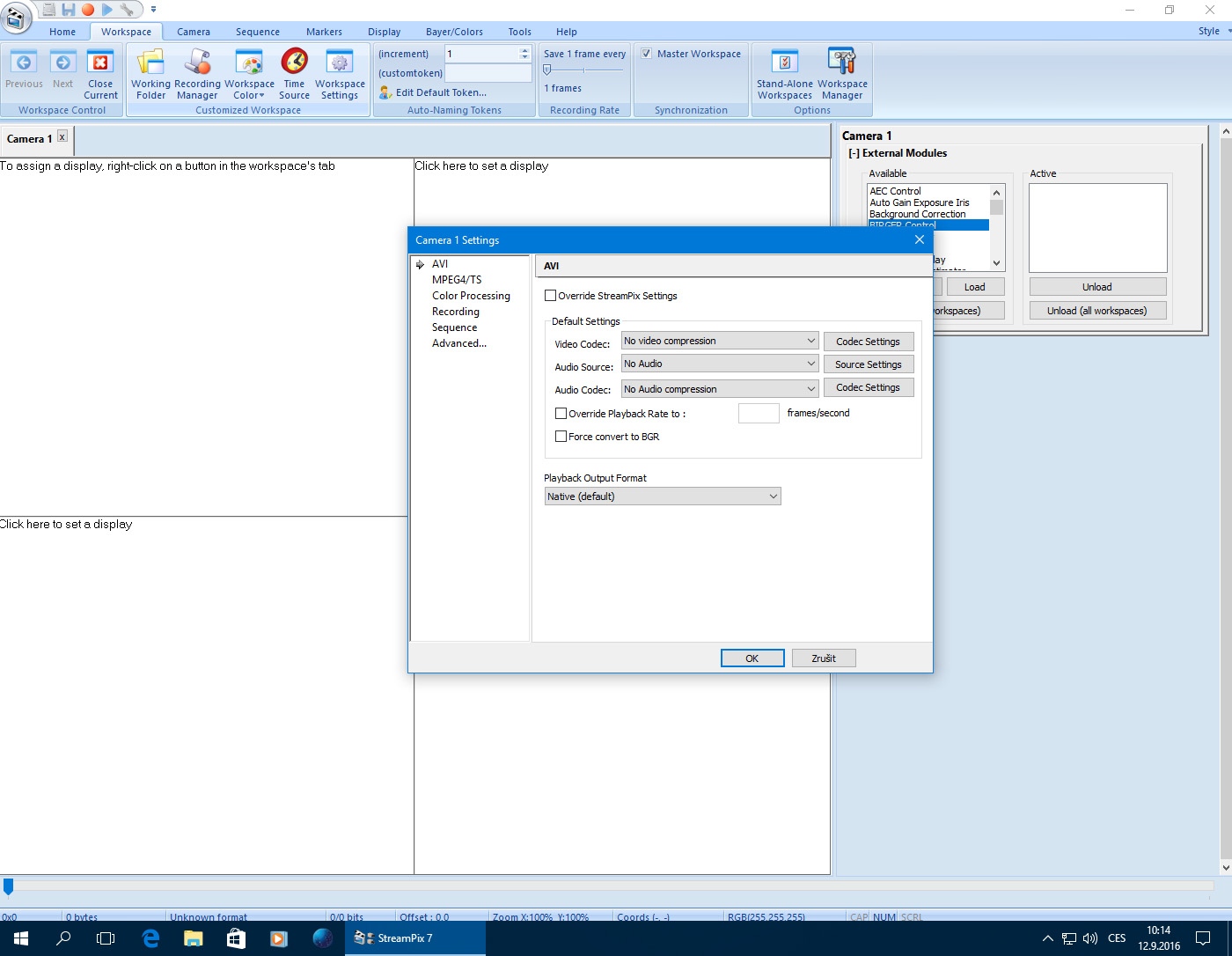This screenshot has width=1232, height=956.
Task: Click the red record button in quick access toolbar
Action: tap(88, 10)
